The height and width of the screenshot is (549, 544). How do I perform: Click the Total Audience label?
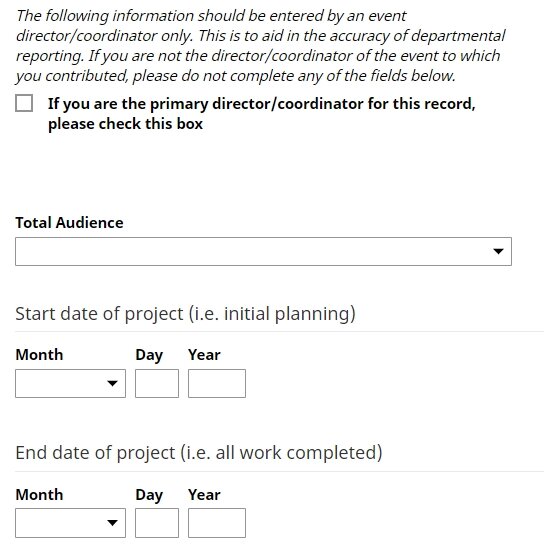point(69,223)
